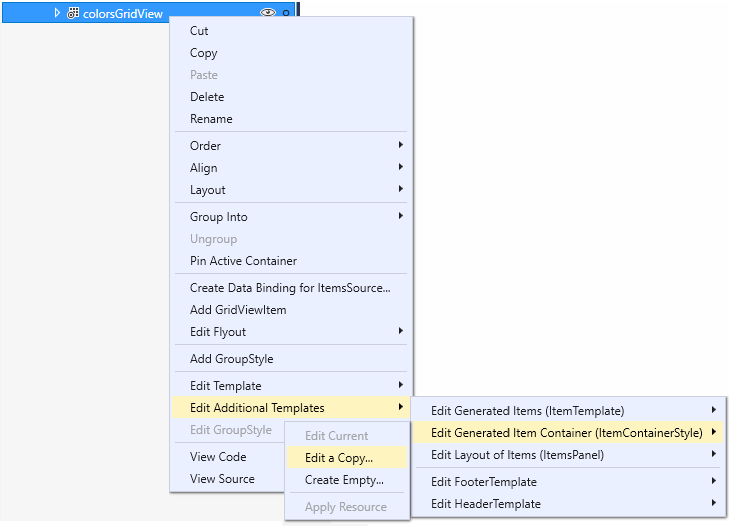Choose Cut from the context menu
The width and height of the screenshot is (731, 526).
(291, 31)
